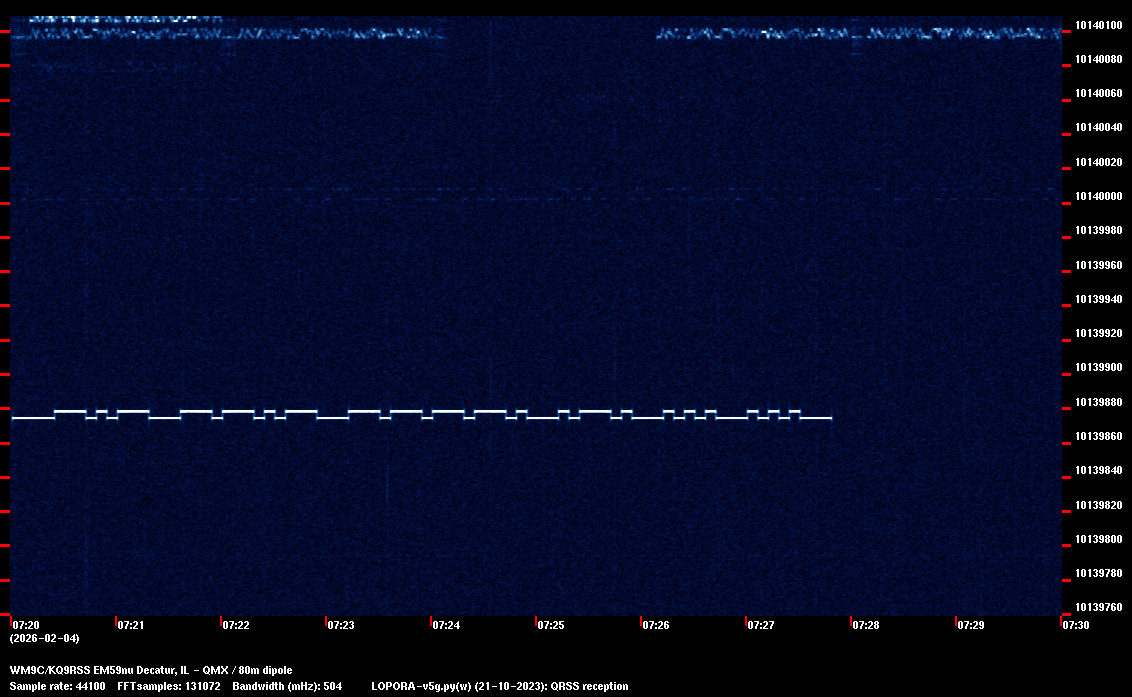Select the 07:28 time axis label

(865, 625)
